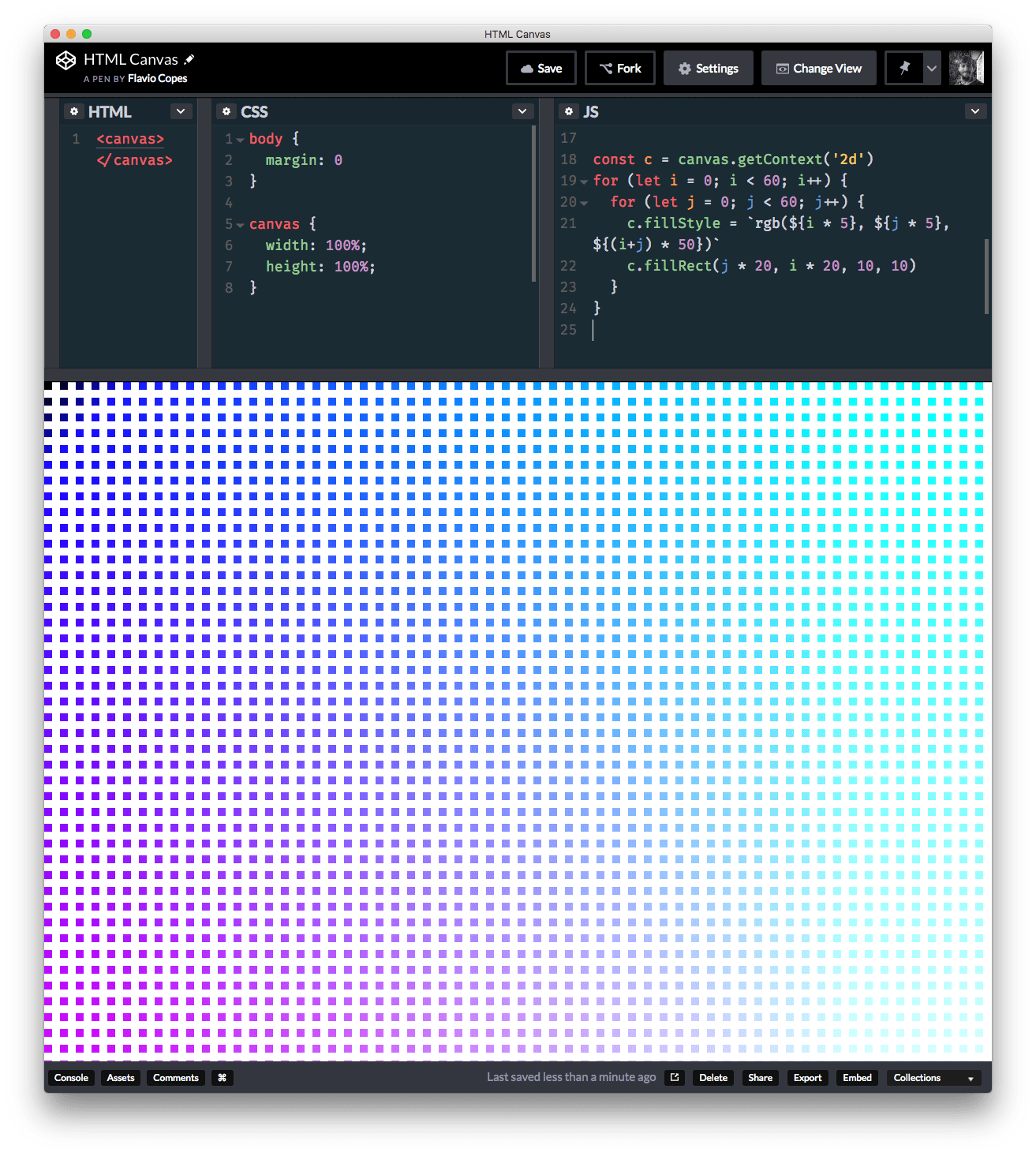Toggle the Console panel
The image size is (1036, 1156).
click(71, 1078)
